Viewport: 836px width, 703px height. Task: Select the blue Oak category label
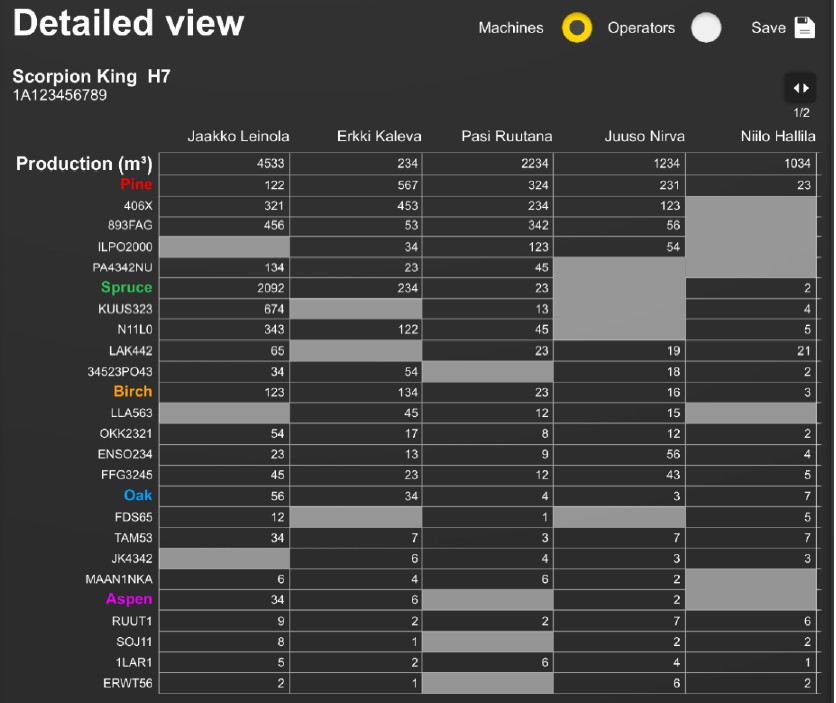pyautogui.click(x=138, y=496)
